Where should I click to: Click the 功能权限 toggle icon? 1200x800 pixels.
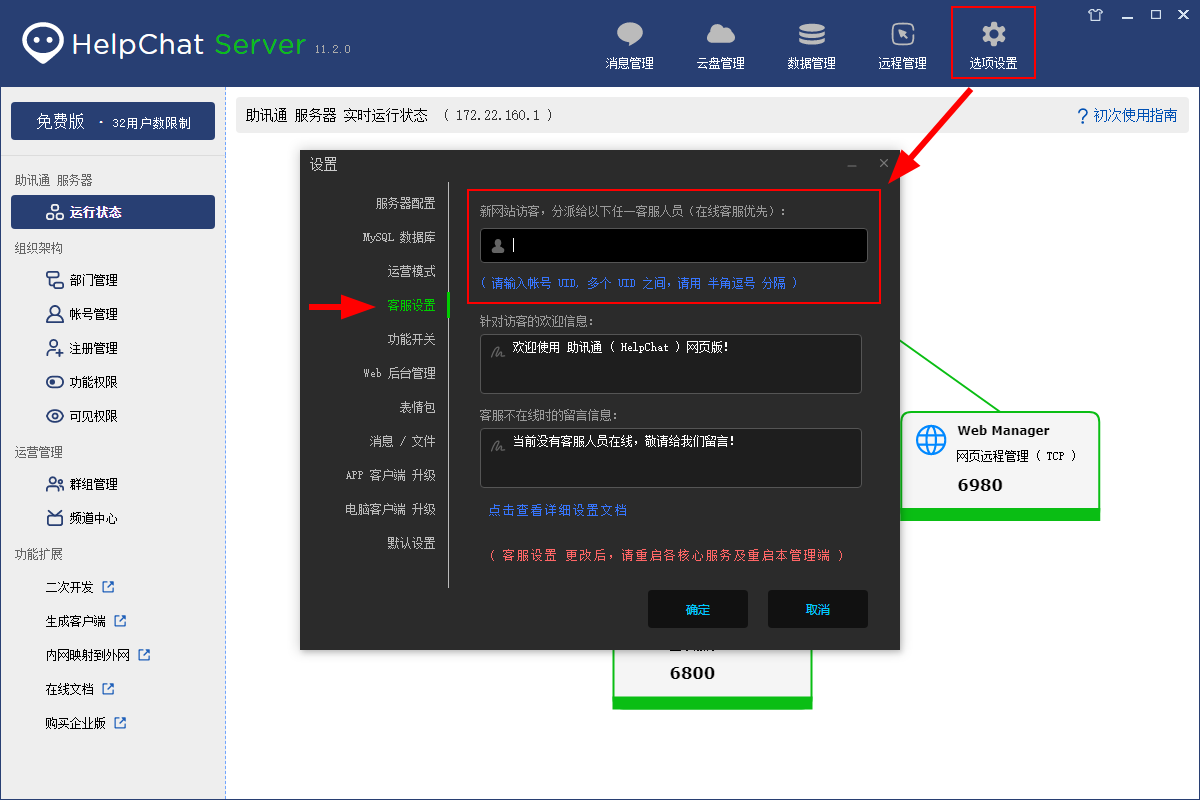coord(55,382)
